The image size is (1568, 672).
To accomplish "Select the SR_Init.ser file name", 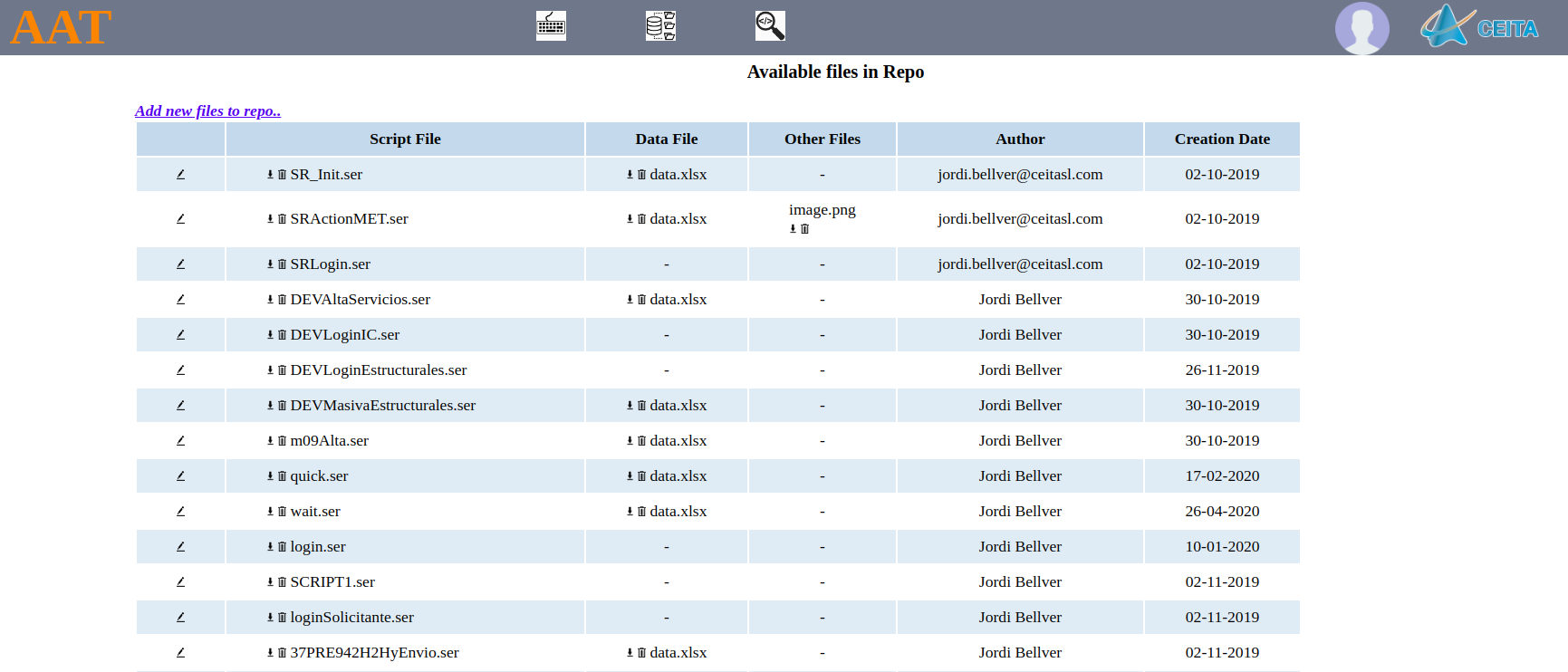I will (x=326, y=174).
